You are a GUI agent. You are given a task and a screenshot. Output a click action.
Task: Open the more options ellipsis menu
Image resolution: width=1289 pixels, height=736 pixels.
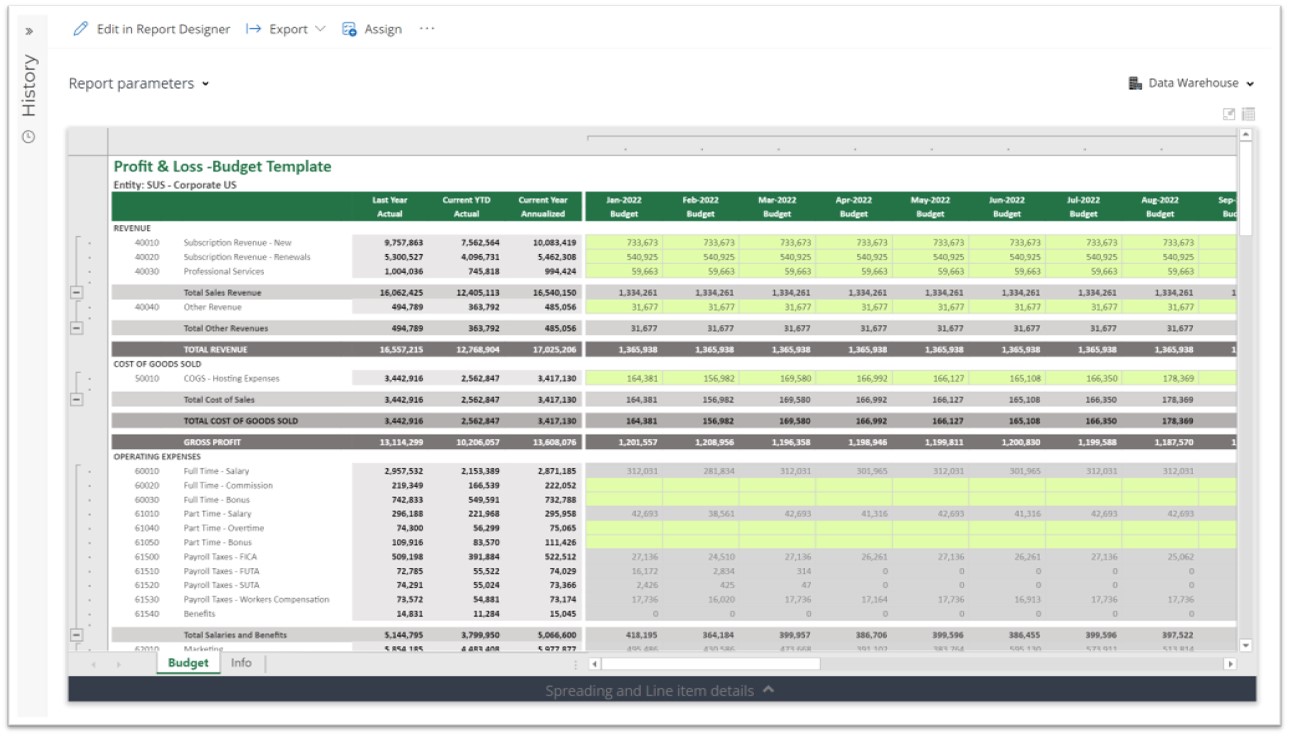tap(427, 29)
